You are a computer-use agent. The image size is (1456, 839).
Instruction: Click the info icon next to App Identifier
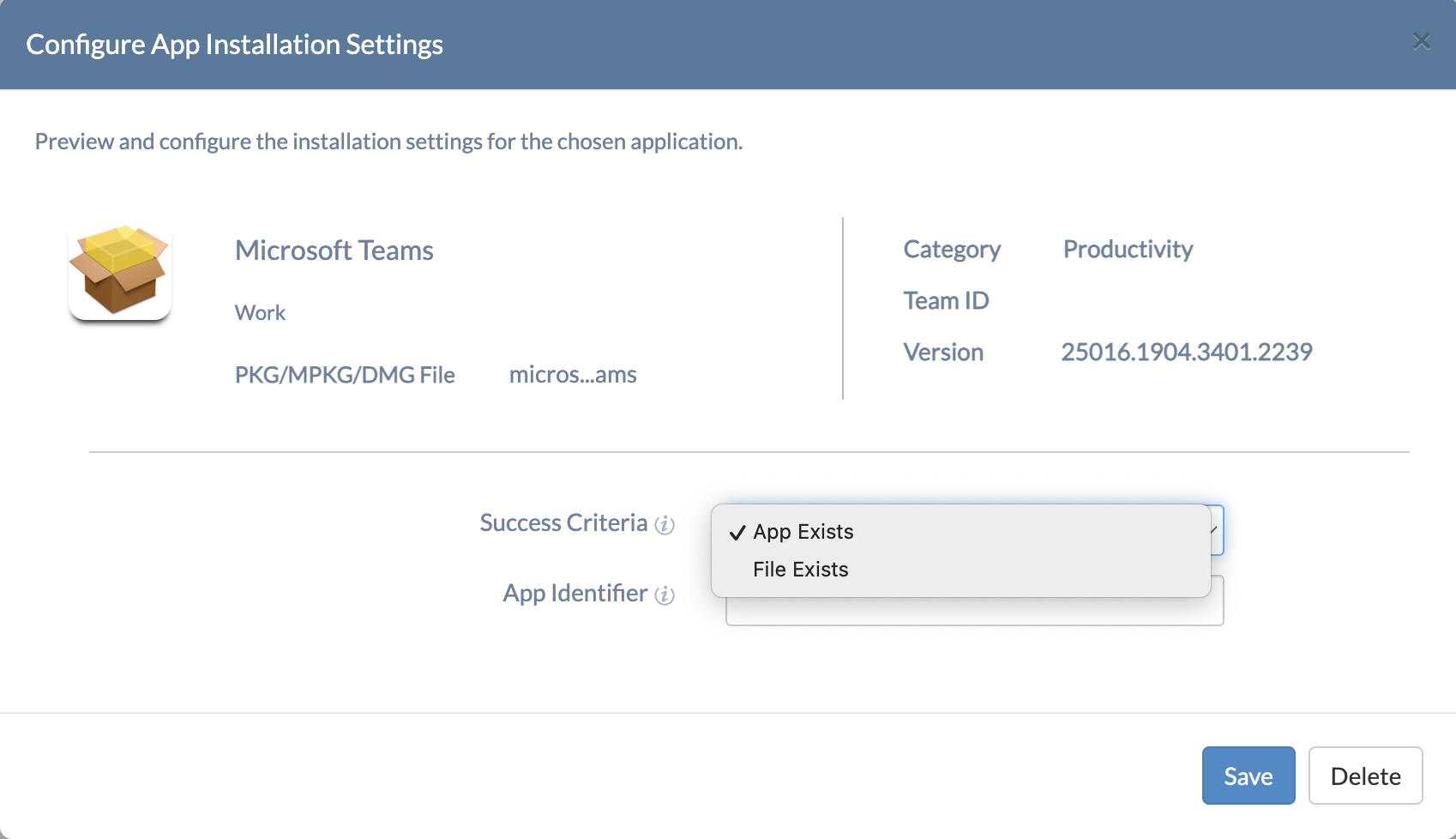coord(665,595)
